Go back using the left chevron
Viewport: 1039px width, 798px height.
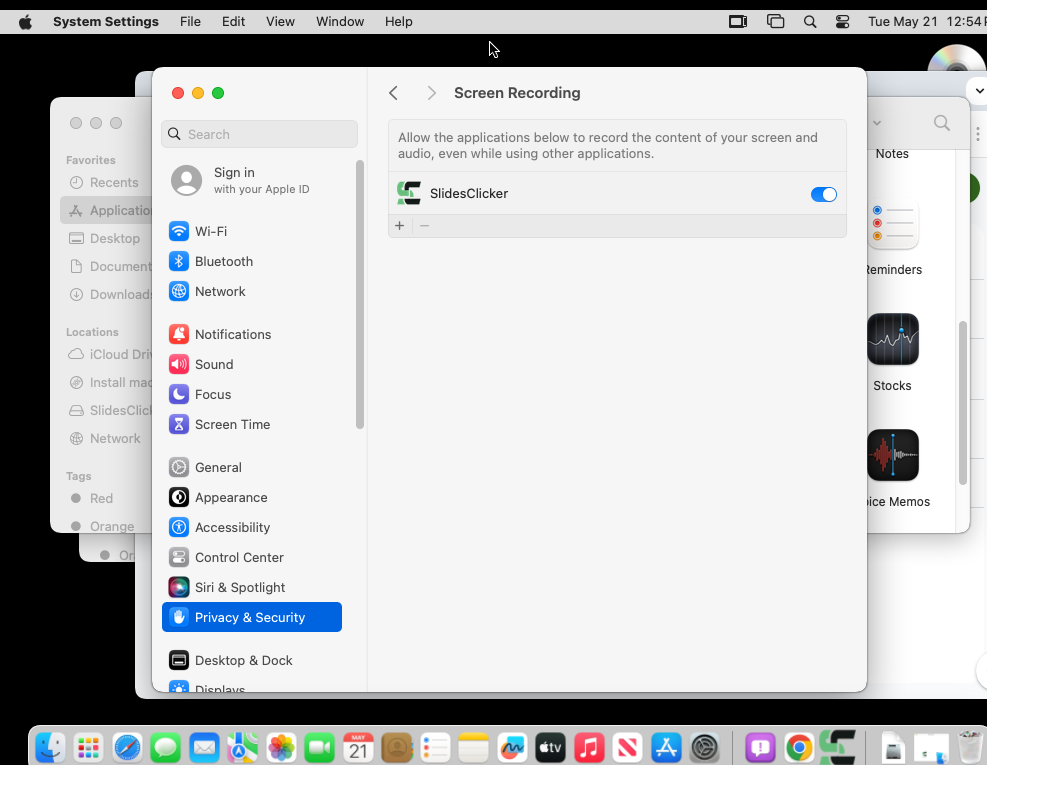click(394, 93)
